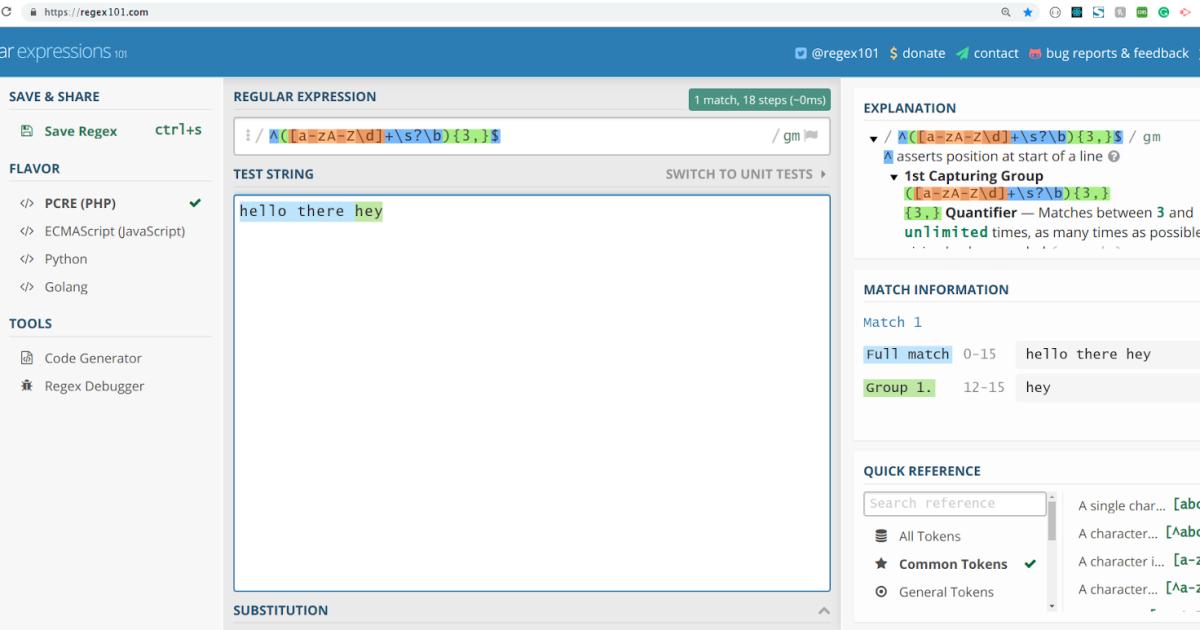This screenshot has height=630, width=1200.
Task: Open the donate link
Action: tap(923, 53)
